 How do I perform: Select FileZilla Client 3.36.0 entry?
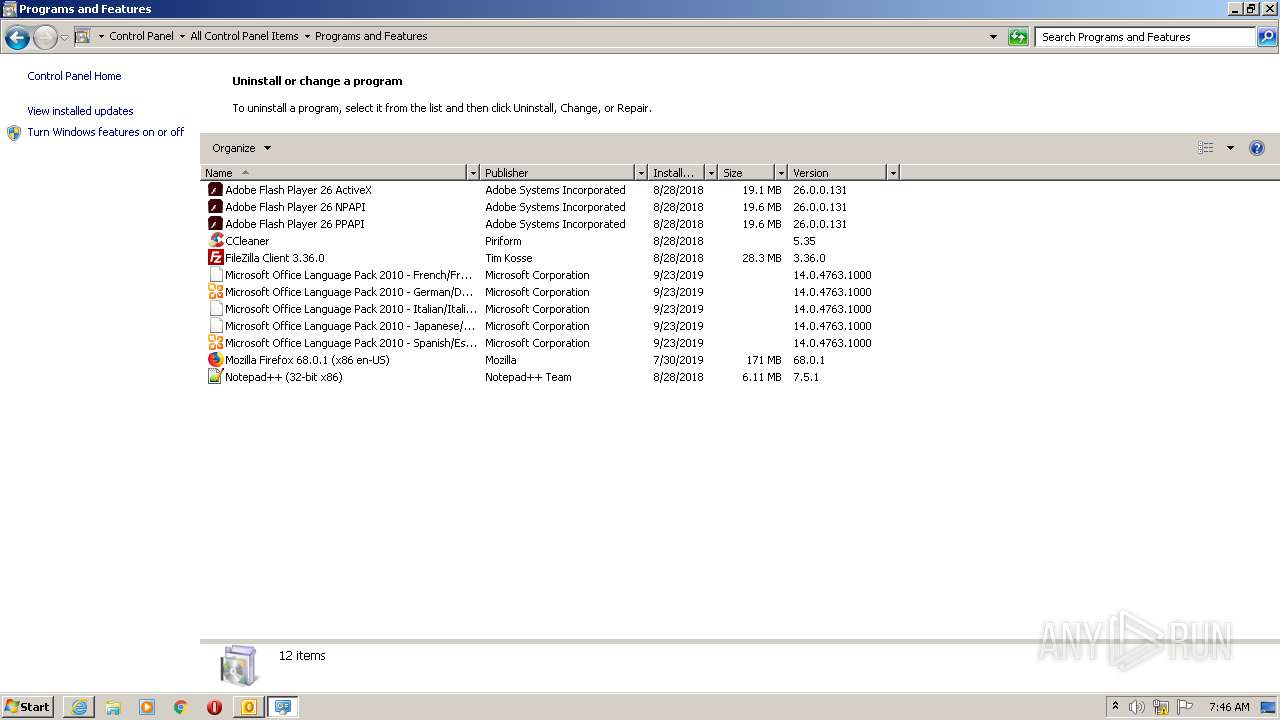click(274, 258)
